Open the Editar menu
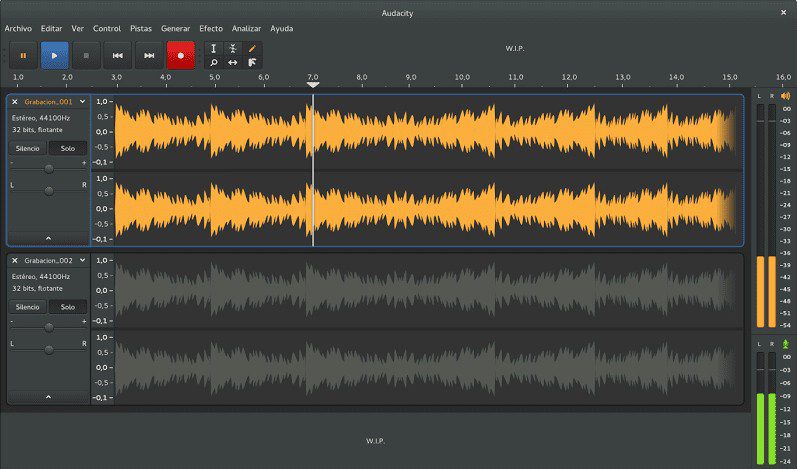Screen dimensions: 797x469 [x=51, y=28]
